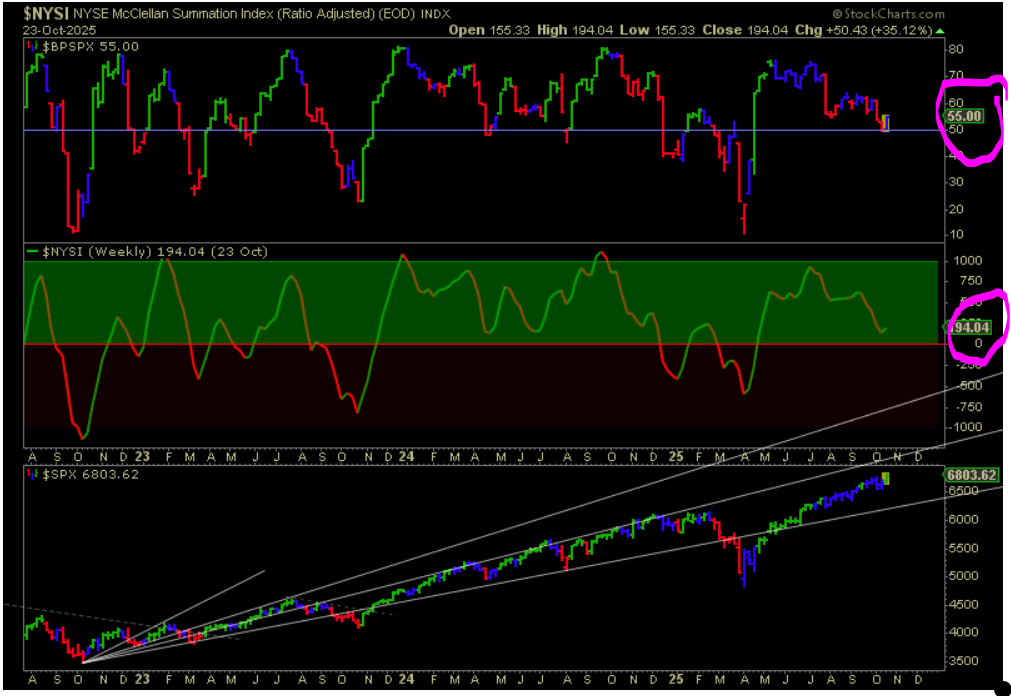Click the $NYSI ticker symbol in chart header
1011x696 pixels.
(x=45, y=12)
